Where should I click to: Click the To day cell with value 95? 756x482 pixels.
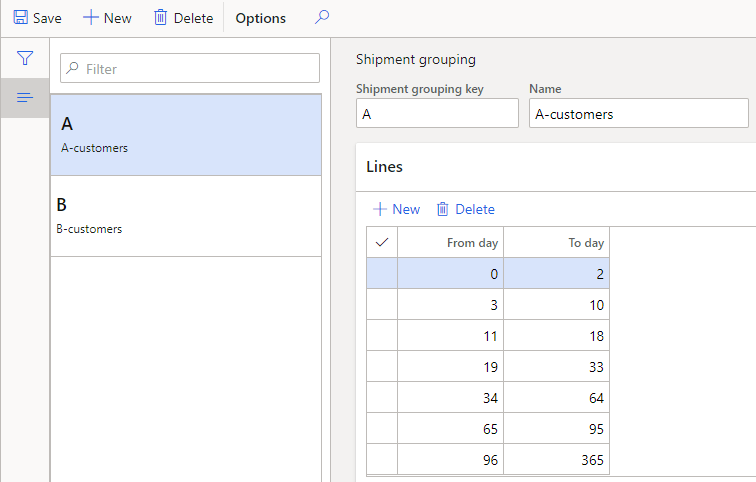(556, 428)
